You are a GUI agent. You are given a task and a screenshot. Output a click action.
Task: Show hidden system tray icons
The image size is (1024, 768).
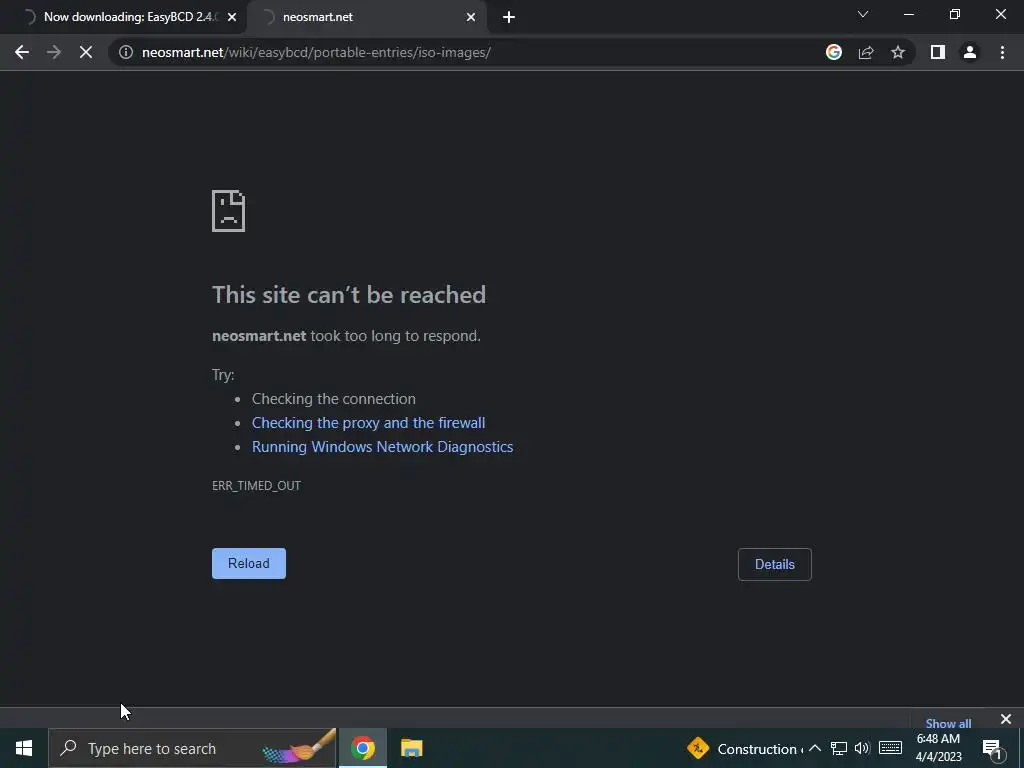click(x=815, y=748)
